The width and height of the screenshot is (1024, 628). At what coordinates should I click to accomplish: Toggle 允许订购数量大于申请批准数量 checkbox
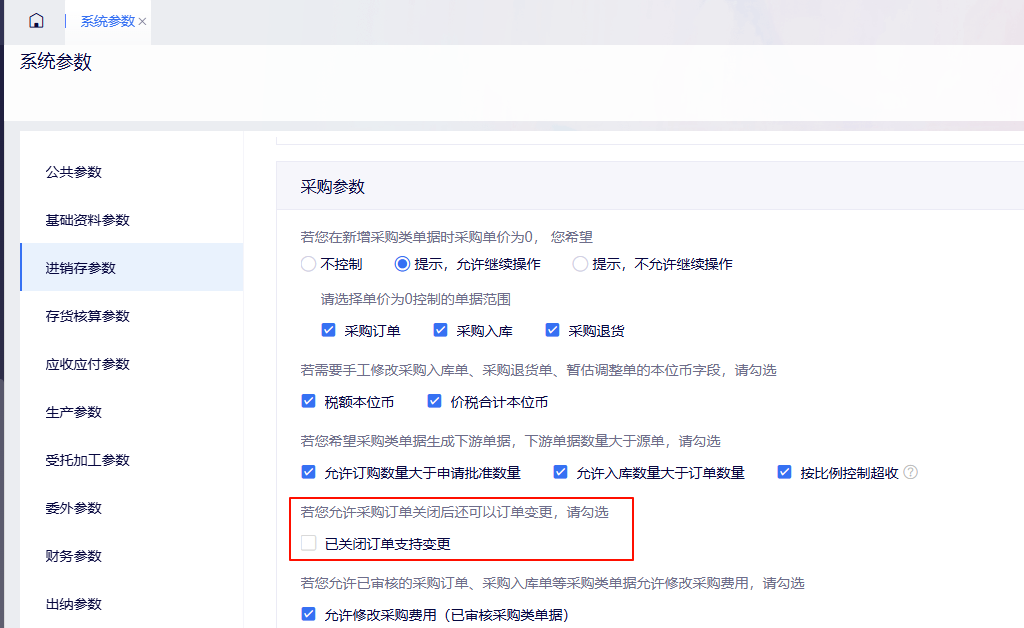(x=308, y=472)
